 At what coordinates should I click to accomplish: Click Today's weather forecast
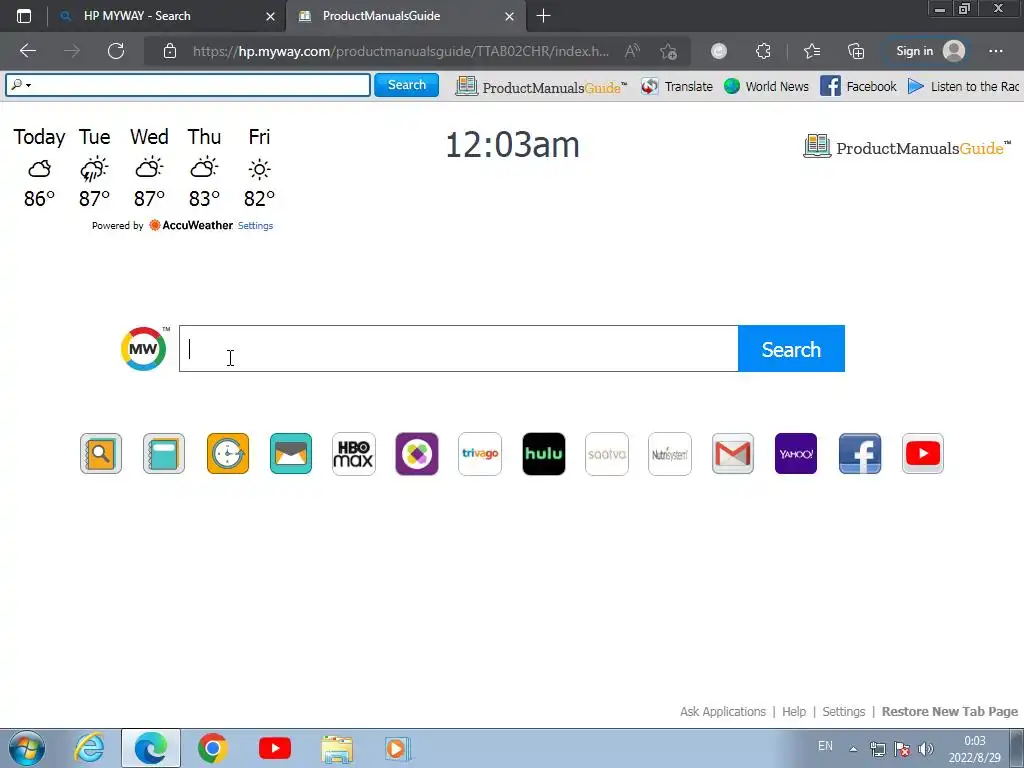(x=39, y=167)
